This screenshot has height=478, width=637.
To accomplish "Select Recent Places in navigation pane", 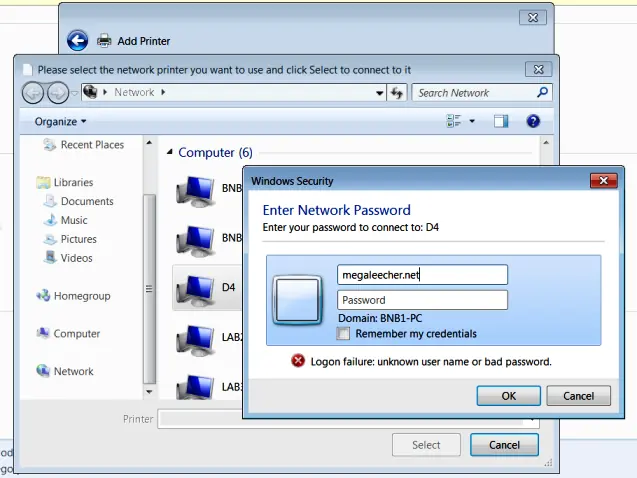I will [92, 145].
